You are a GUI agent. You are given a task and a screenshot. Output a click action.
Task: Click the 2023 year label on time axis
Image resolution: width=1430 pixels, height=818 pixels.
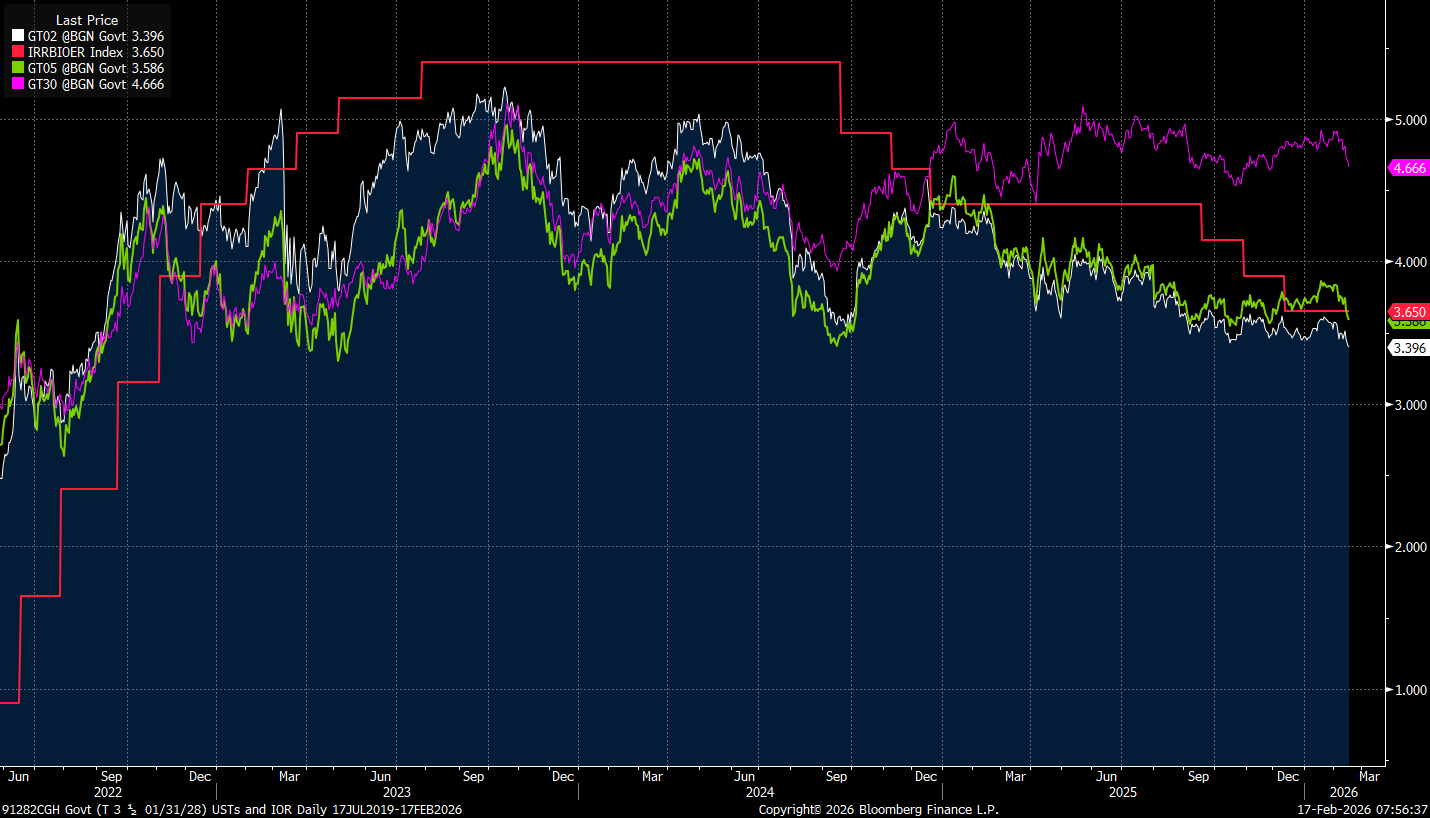point(397,791)
